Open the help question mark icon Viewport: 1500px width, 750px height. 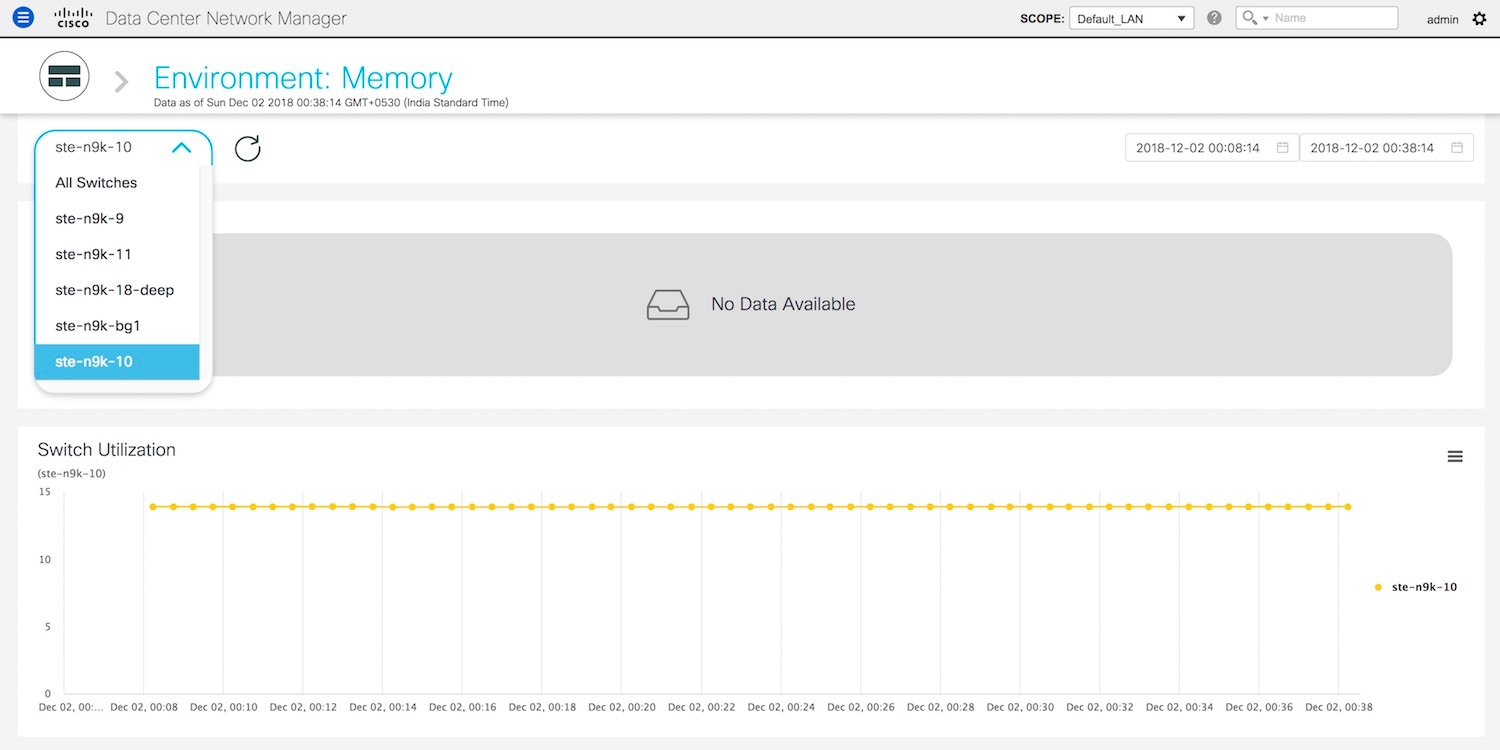point(1214,18)
